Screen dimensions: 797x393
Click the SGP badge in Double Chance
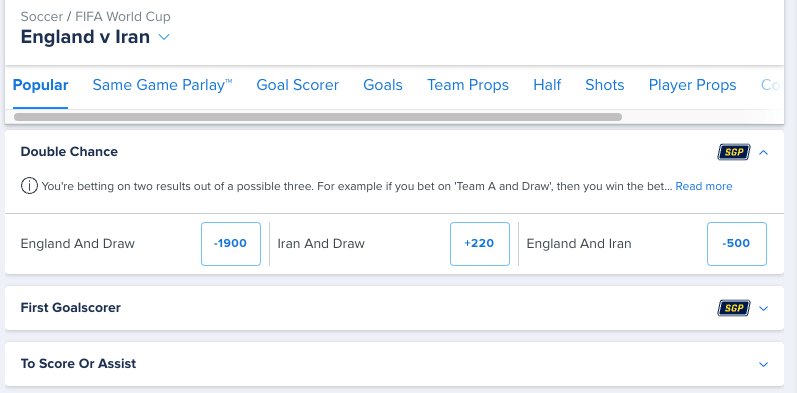point(733,152)
